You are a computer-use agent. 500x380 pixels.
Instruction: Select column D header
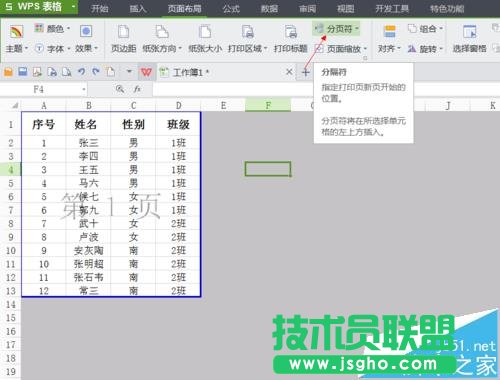coord(178,106)
